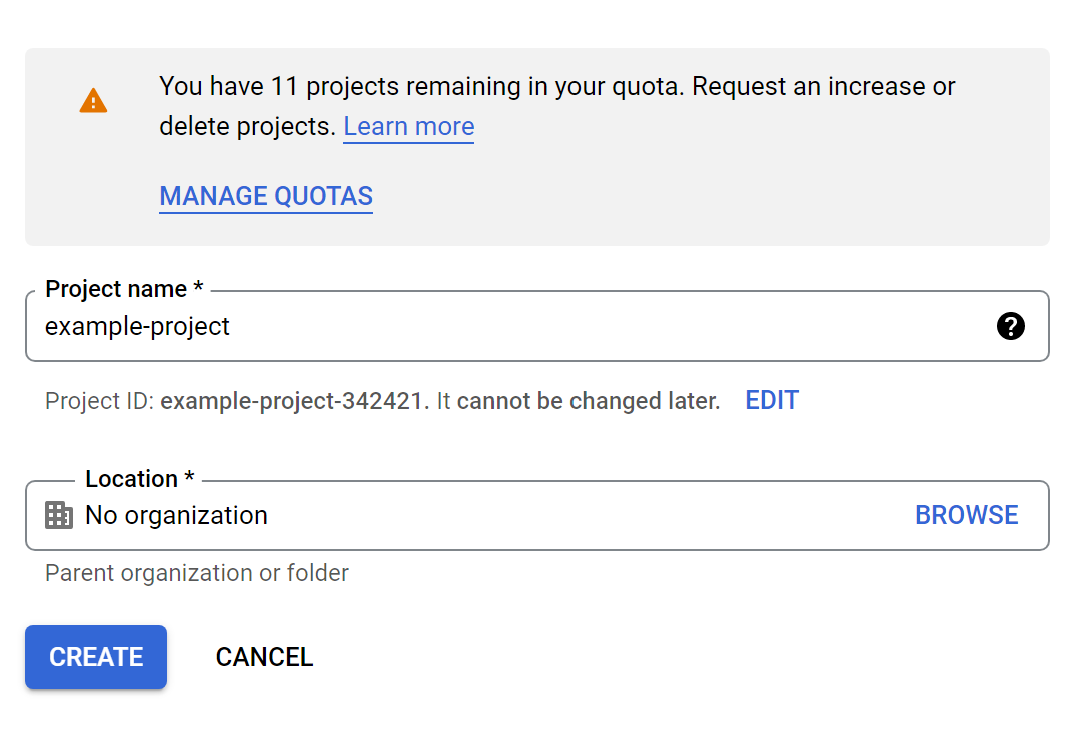Click the orange warning triangle icon

[93, 100]
